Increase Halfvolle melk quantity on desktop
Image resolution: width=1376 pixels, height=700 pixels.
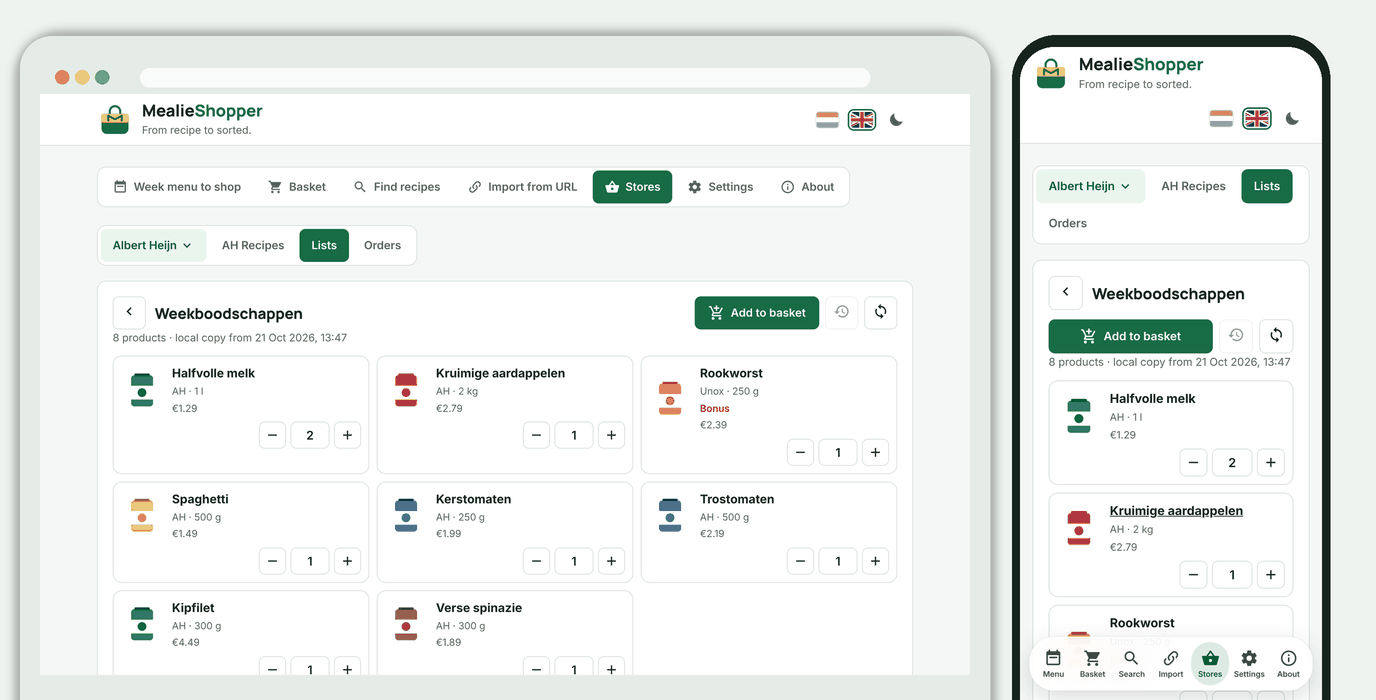click(347, 435)
